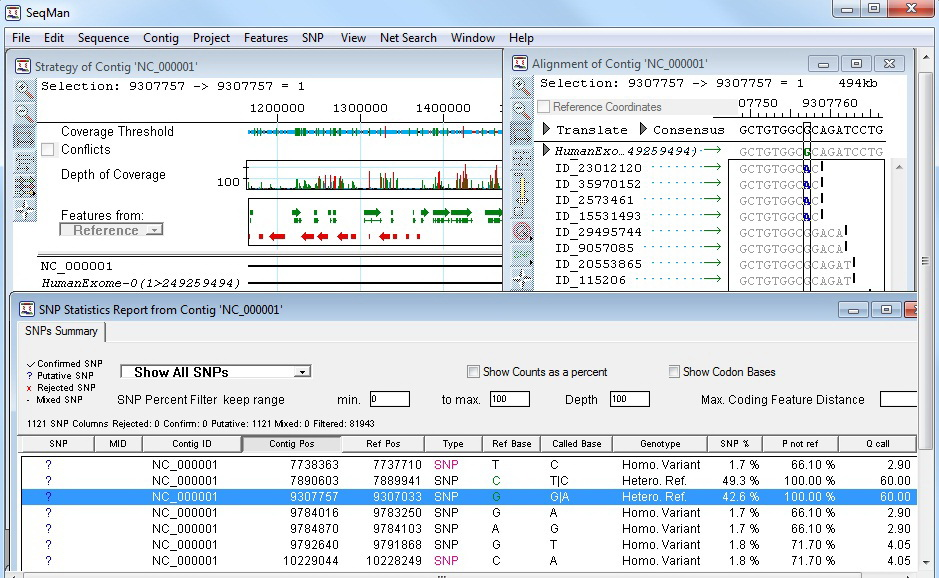Image resolution: width=939 pixels, height=578 pixels.
Task: Select the dotted arrows tool in Alignment toolbar
Action: click(522, 158)
